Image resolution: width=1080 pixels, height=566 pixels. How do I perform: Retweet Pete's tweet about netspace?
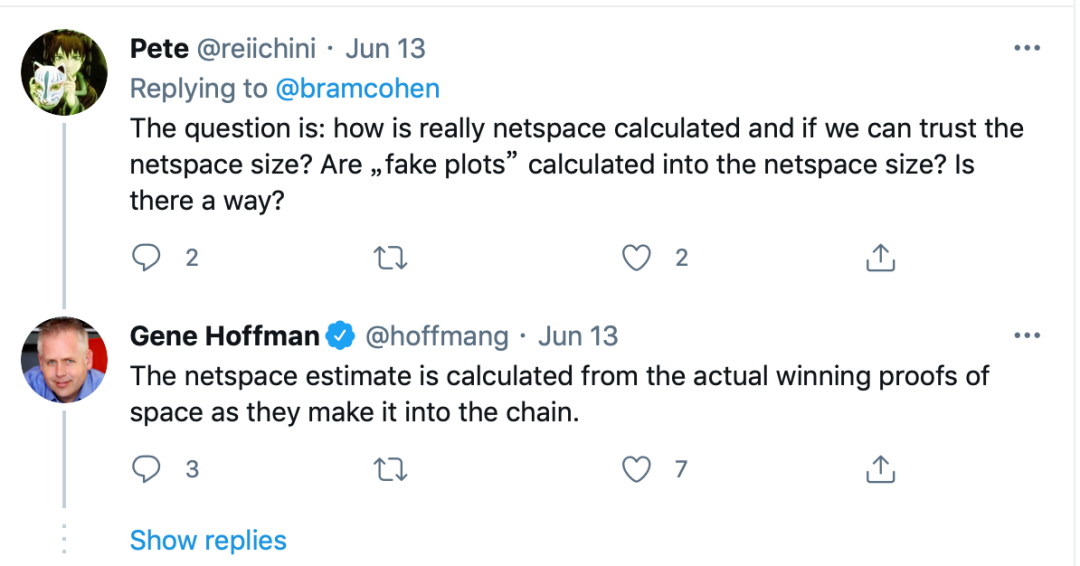pyautogui.click(x=391, y=258)
